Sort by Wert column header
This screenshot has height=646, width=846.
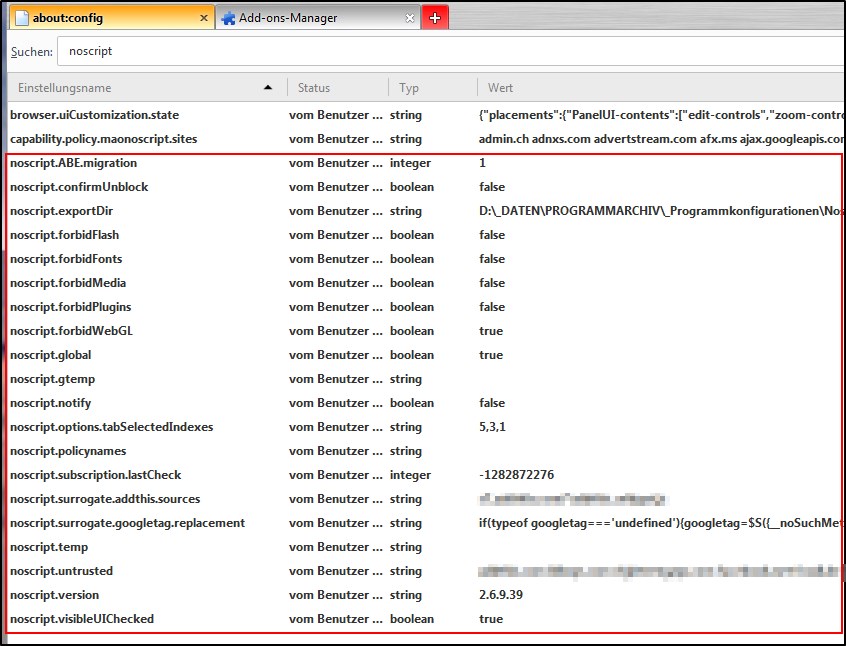661,87
